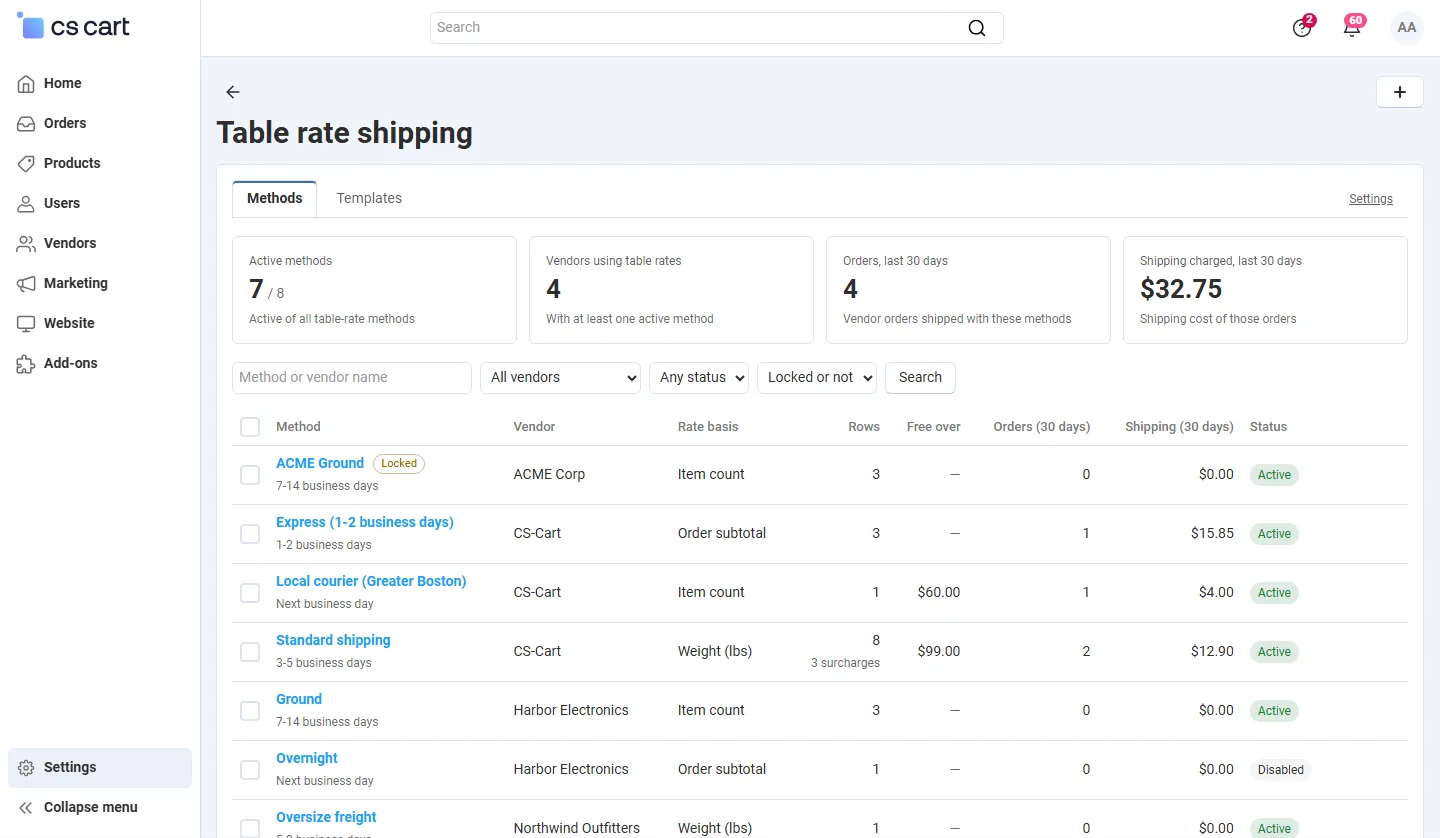Open the Overnight method link

[x=307, y=758]
